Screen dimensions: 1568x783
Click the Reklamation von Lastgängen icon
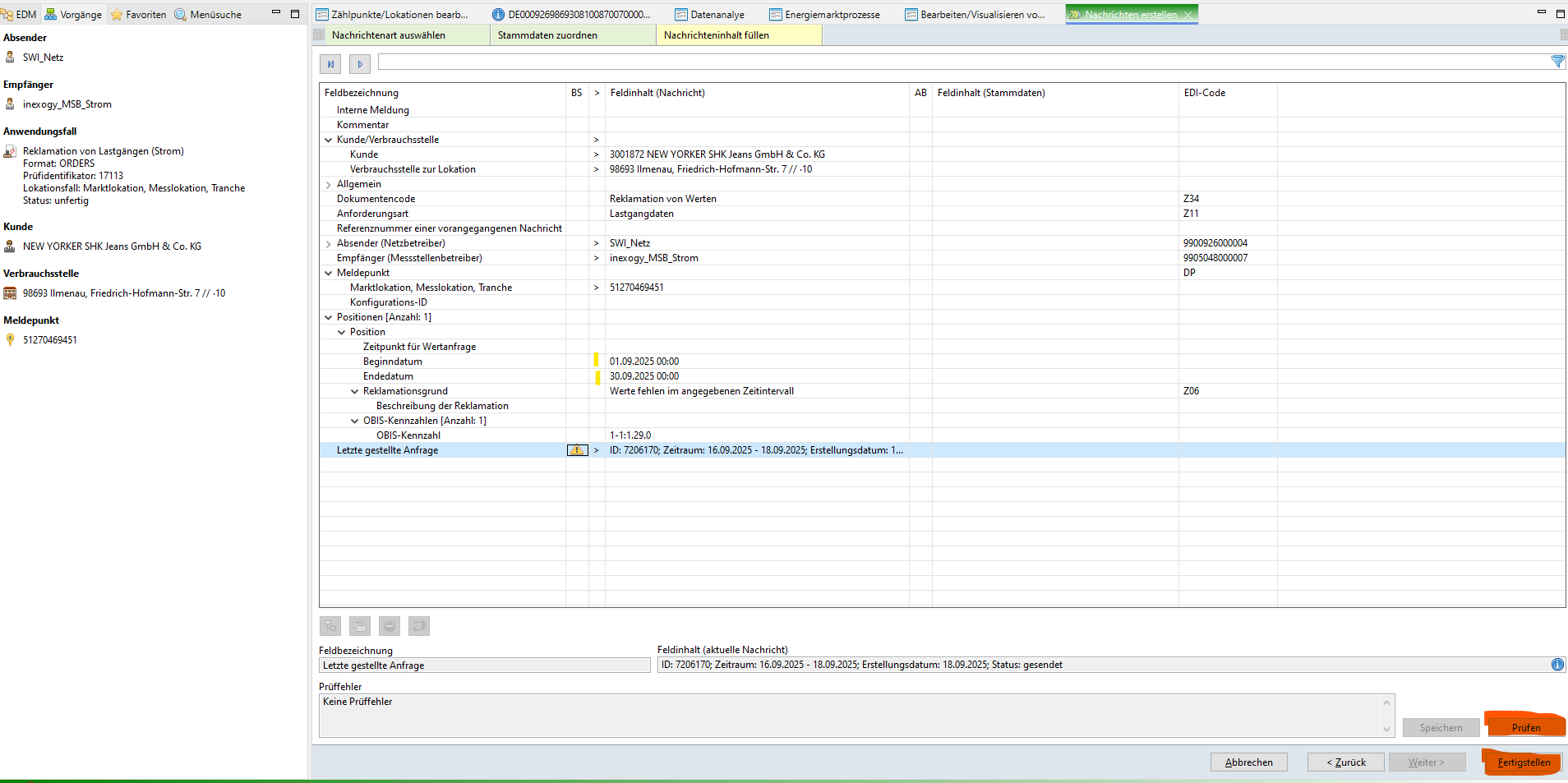point(10,151)
